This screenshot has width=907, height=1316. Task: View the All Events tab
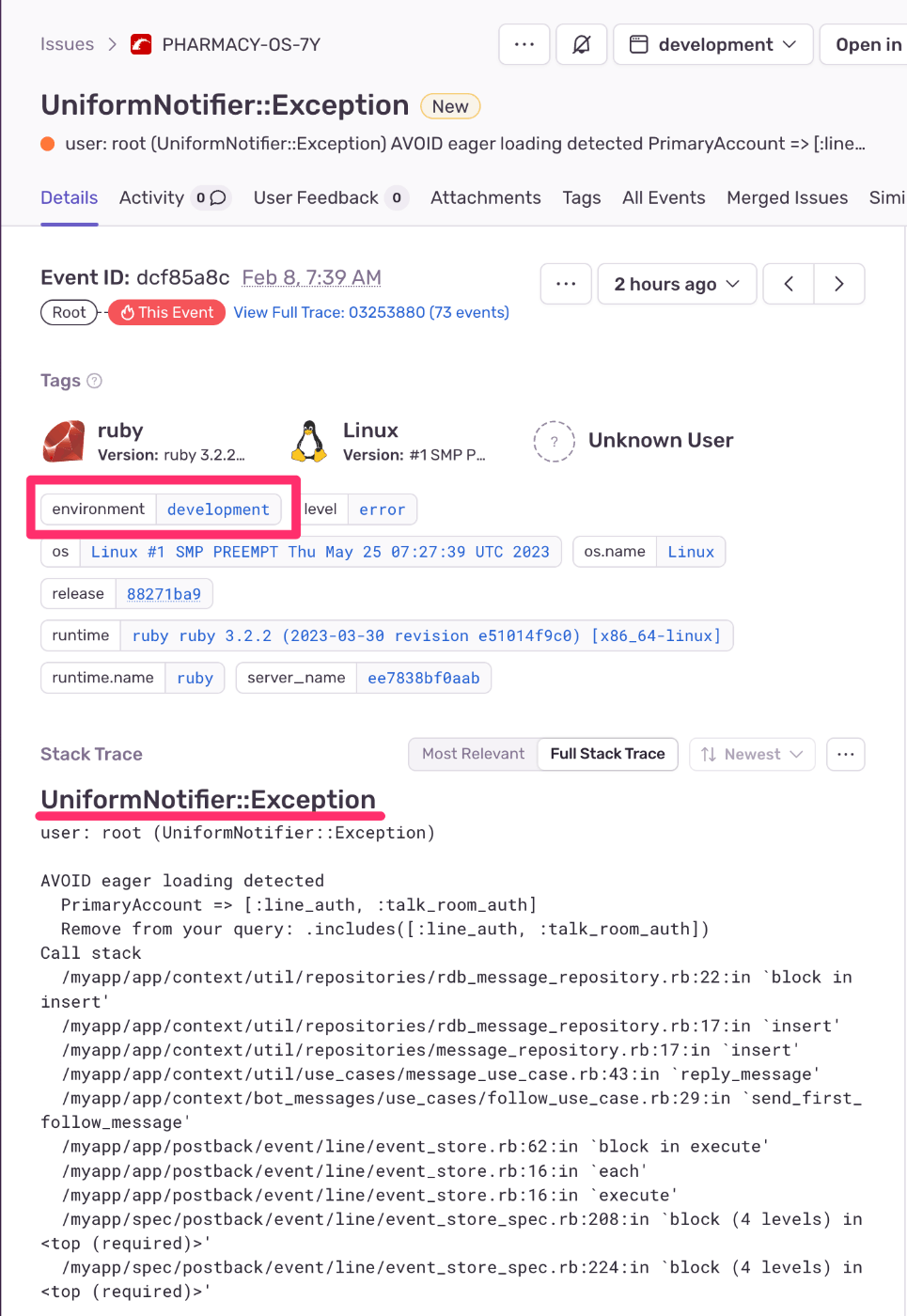point(664,197)
